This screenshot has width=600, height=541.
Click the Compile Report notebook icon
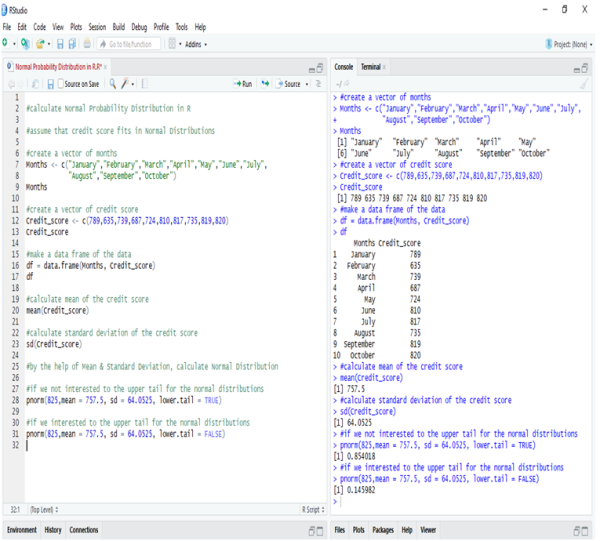146,84
